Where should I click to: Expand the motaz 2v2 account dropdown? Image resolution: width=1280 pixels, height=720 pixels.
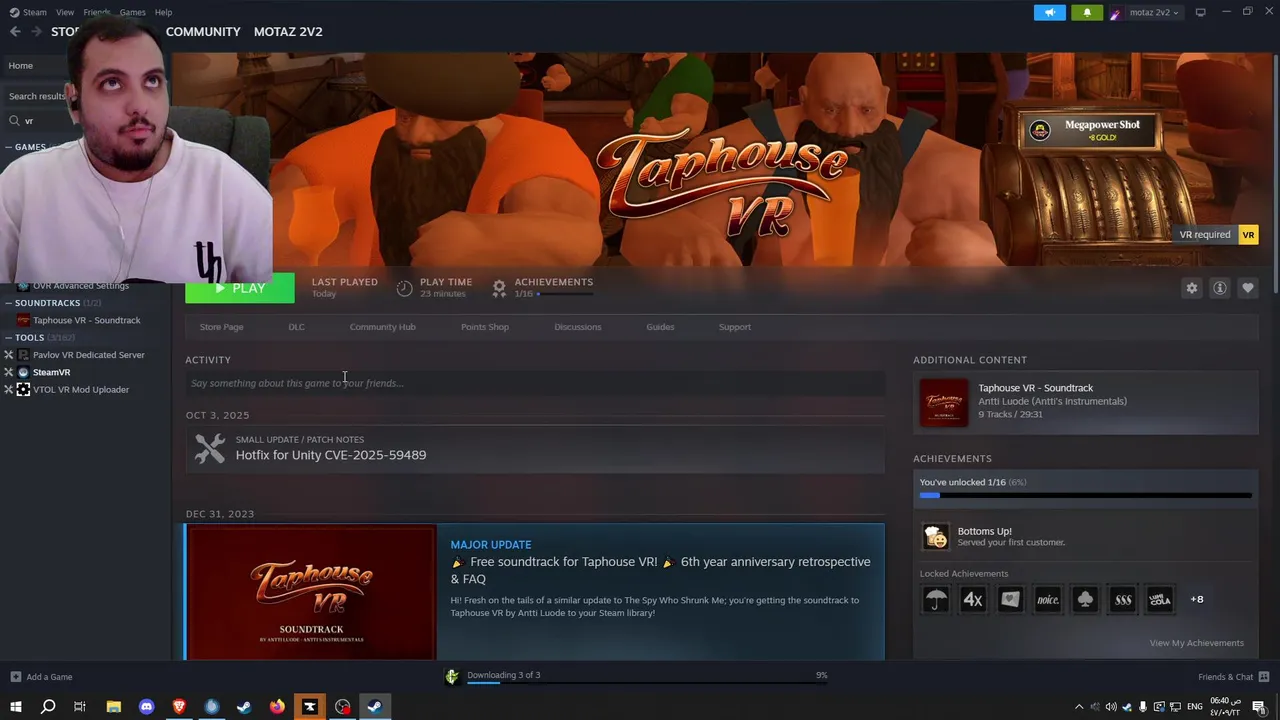[x=1155, y=13]
